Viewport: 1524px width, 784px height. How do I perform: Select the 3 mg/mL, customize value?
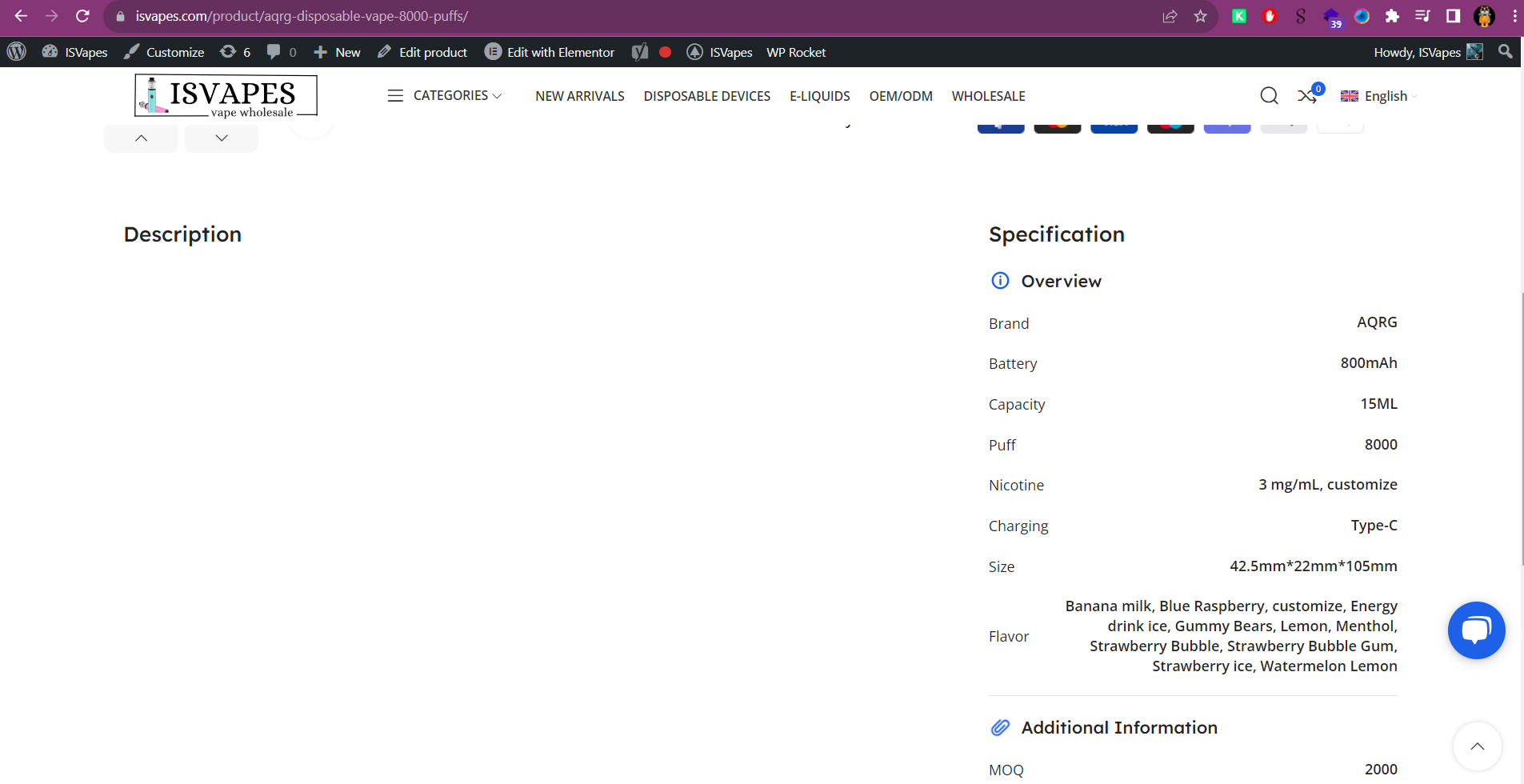click(x=1328, y=485)
